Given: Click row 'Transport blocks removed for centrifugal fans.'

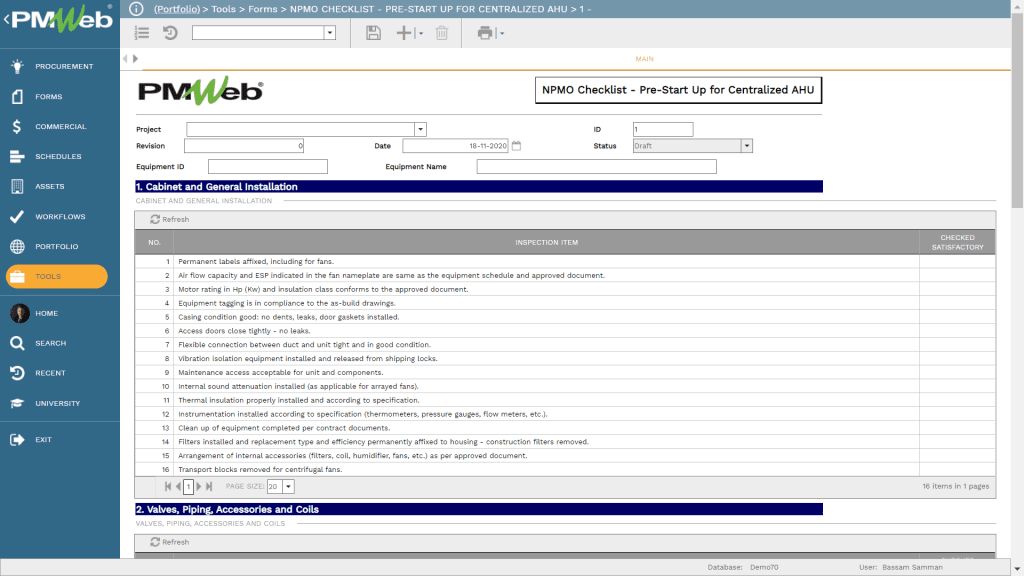Looking at the screenshot, I should click(565, 470).
